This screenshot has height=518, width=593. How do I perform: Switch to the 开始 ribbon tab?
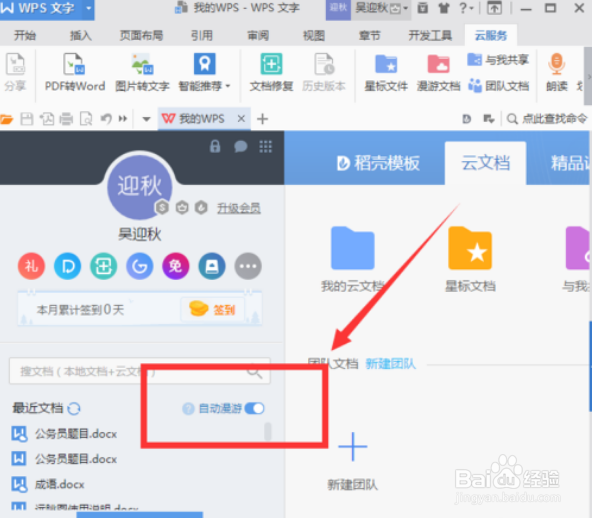25,36
